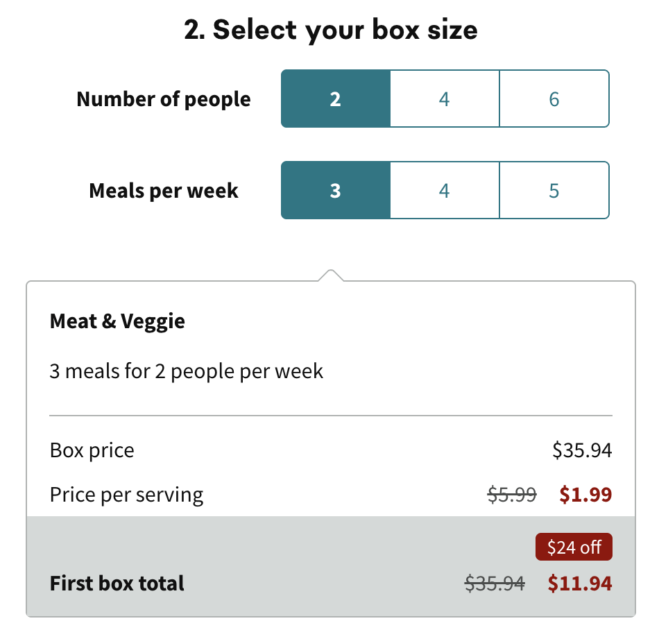Click the red $1.99 per serving price
The height and width of the screenshot is (630, 659).
click(585, 494)
